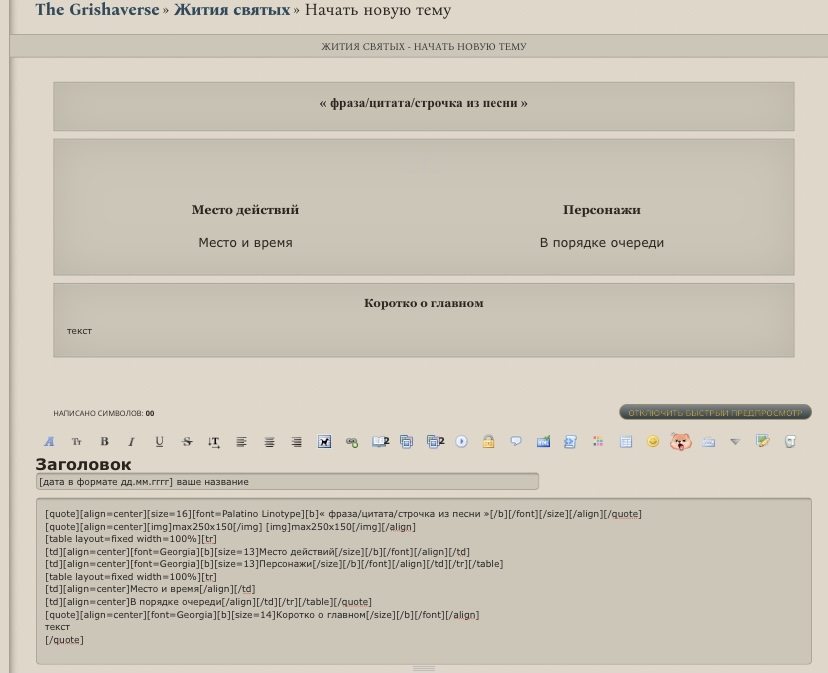The image size is (828, 673).
Task: Insert a quote with speech bubble icon
Action: (x=516, y=441)
